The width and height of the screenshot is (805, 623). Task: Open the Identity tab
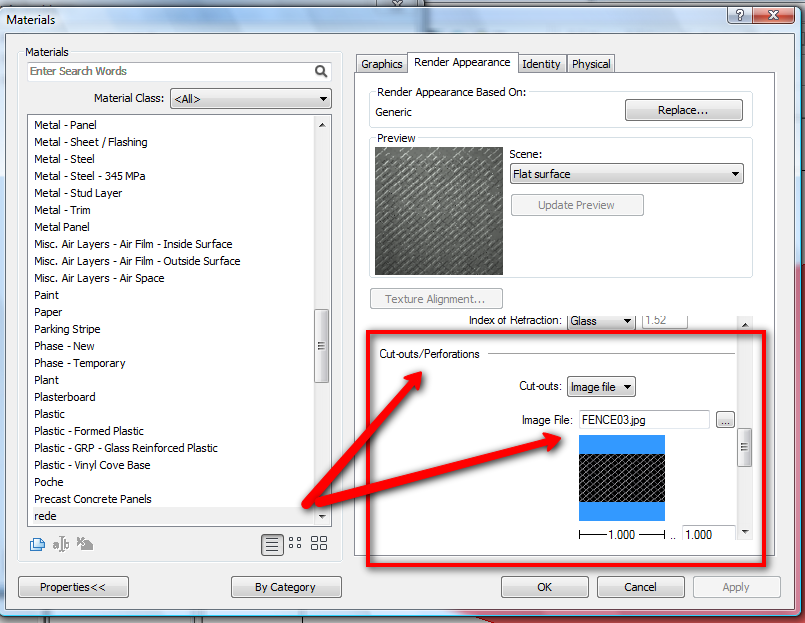(541, 64)
